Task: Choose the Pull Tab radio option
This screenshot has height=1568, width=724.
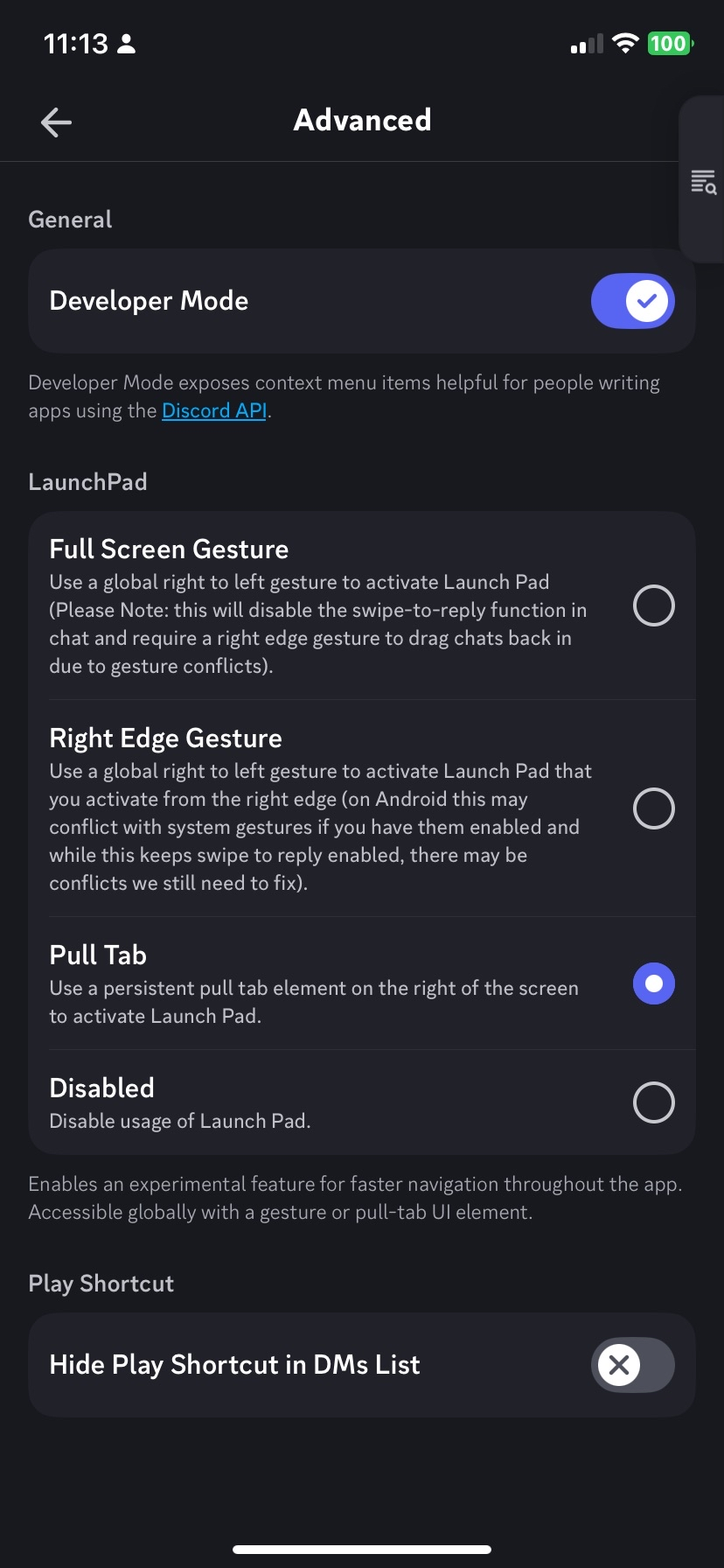Action: (654, 983)
